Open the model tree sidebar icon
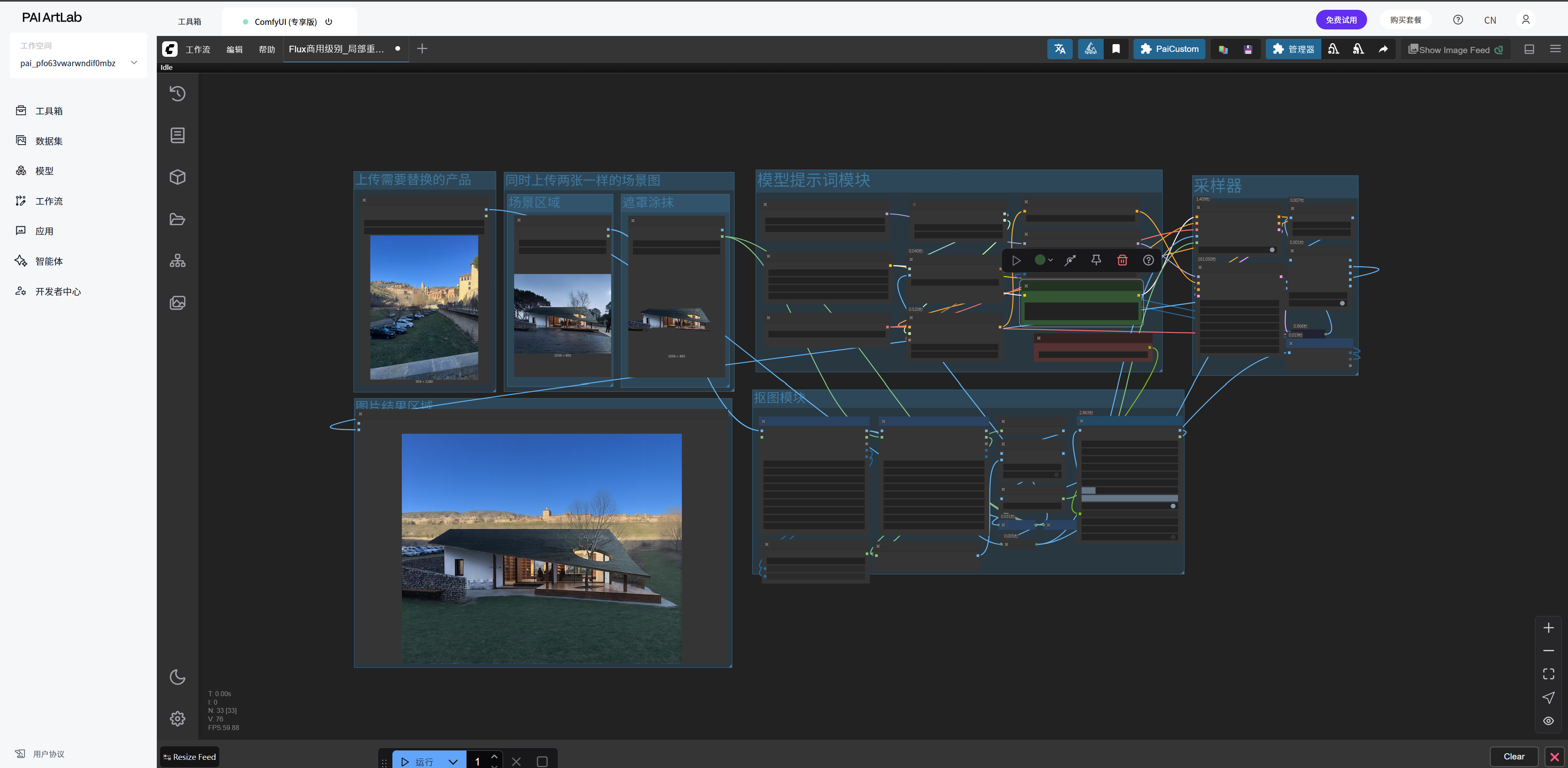This screenshot has width=1568, height=768. click(177, 261)
